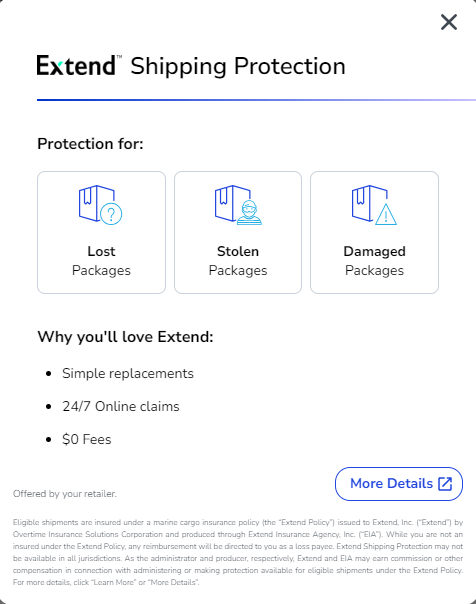
Task: Click the Damaged label text
Action: click(374, 251)
